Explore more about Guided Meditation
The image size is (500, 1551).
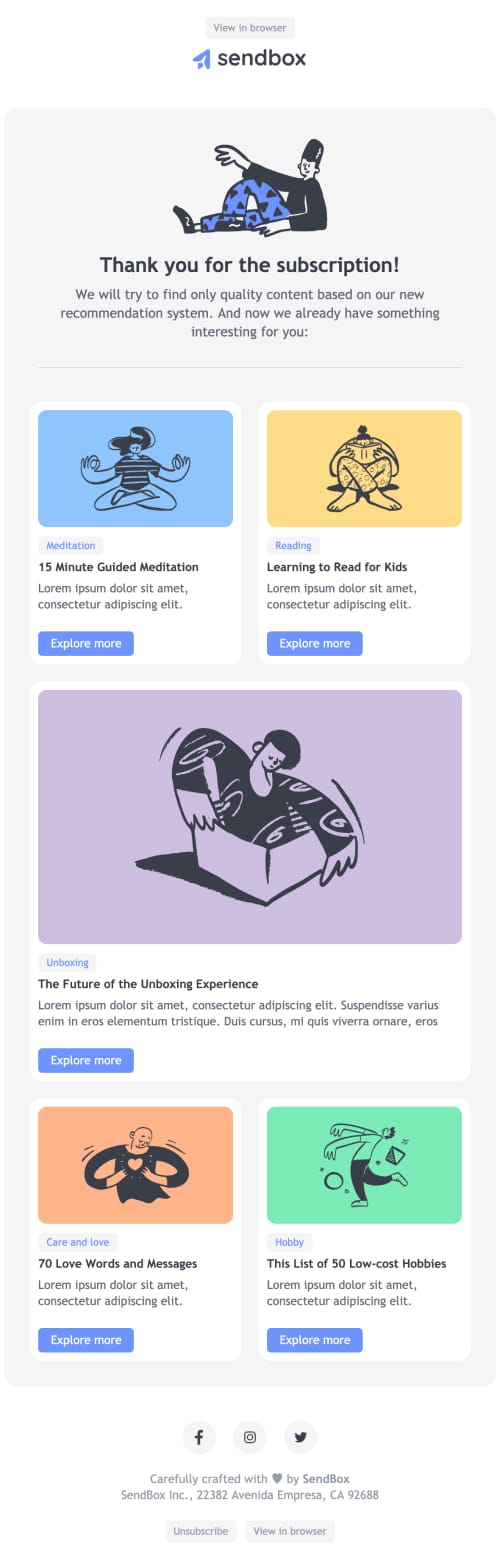[86, 643]
